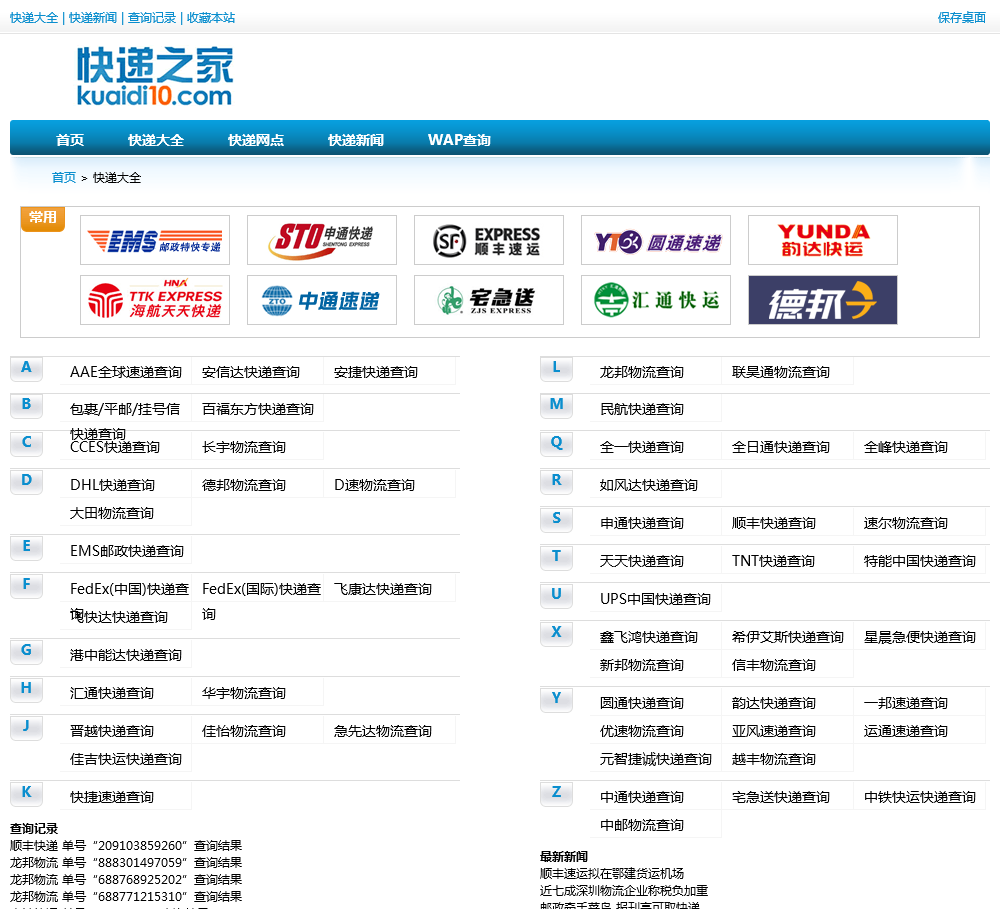The image size is (1000, 909).
Task: Open WAP查询 navigation item
Action: pos(459,140)
